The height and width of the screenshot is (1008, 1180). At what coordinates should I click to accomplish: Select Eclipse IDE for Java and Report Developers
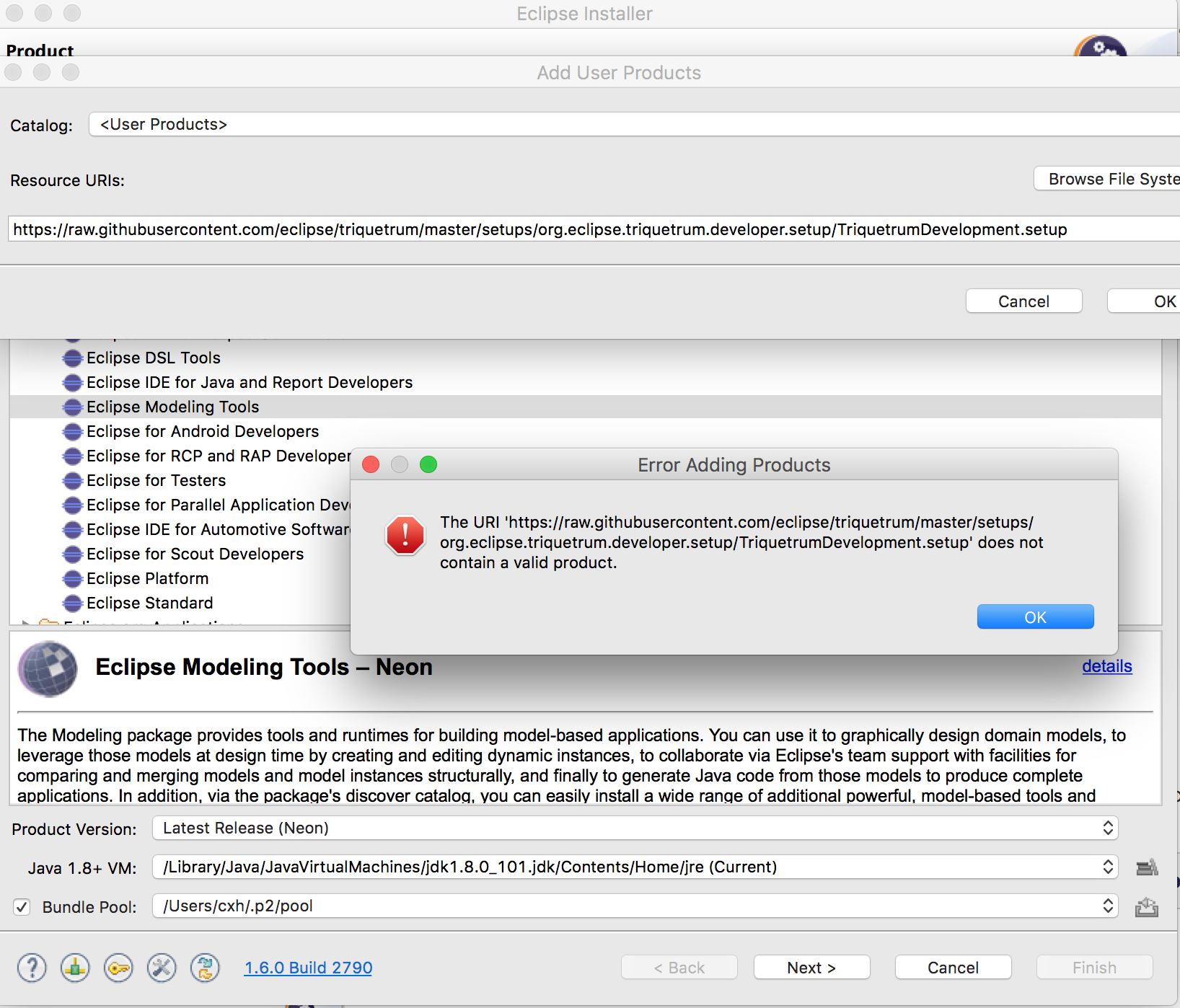tap(250, 382)
